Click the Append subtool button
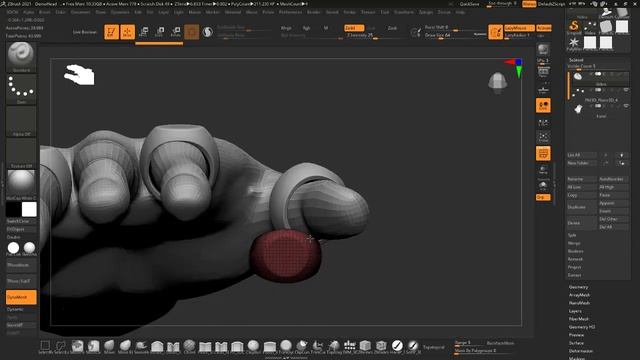 (x=613, y=203)
